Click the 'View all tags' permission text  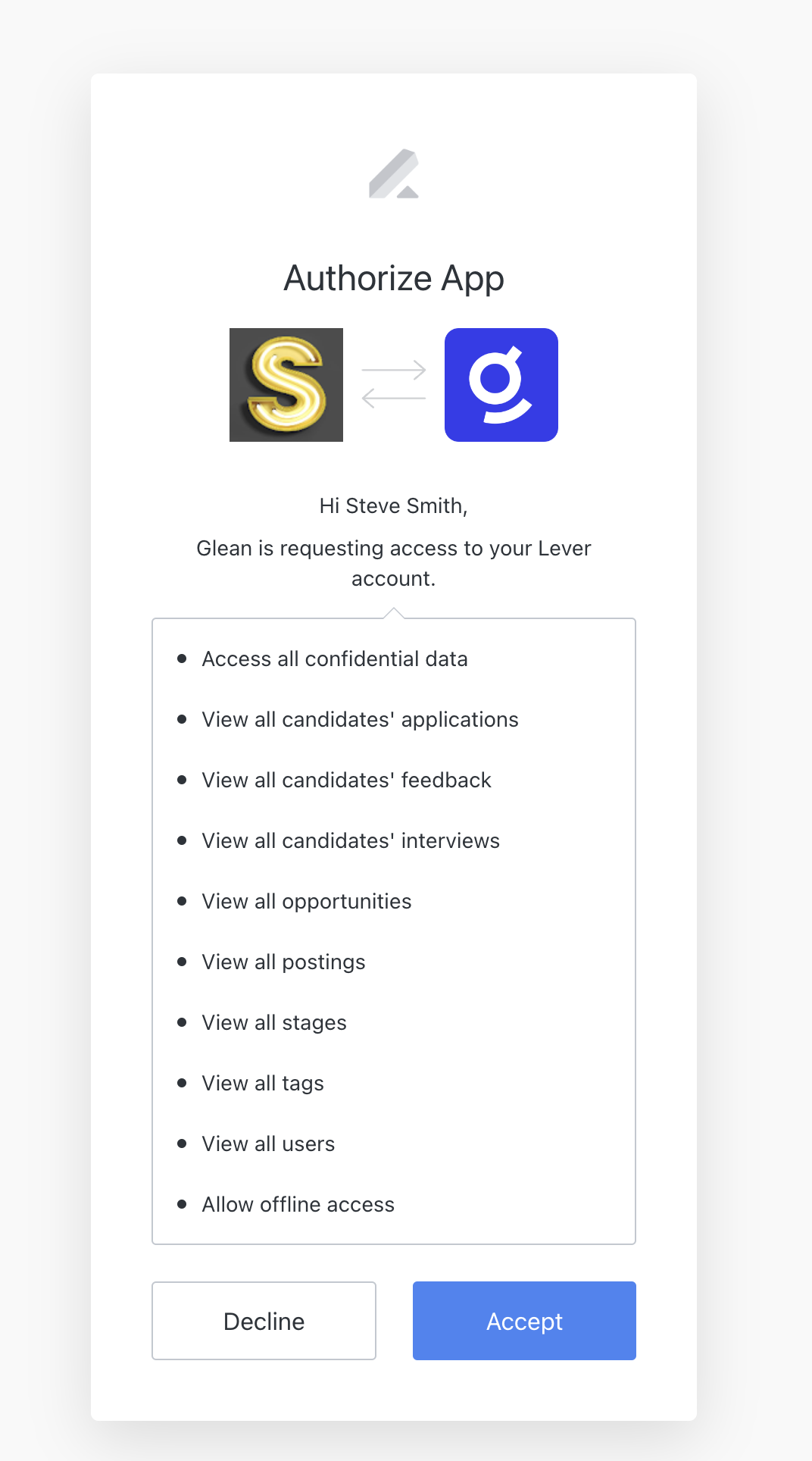[262, 1083]
